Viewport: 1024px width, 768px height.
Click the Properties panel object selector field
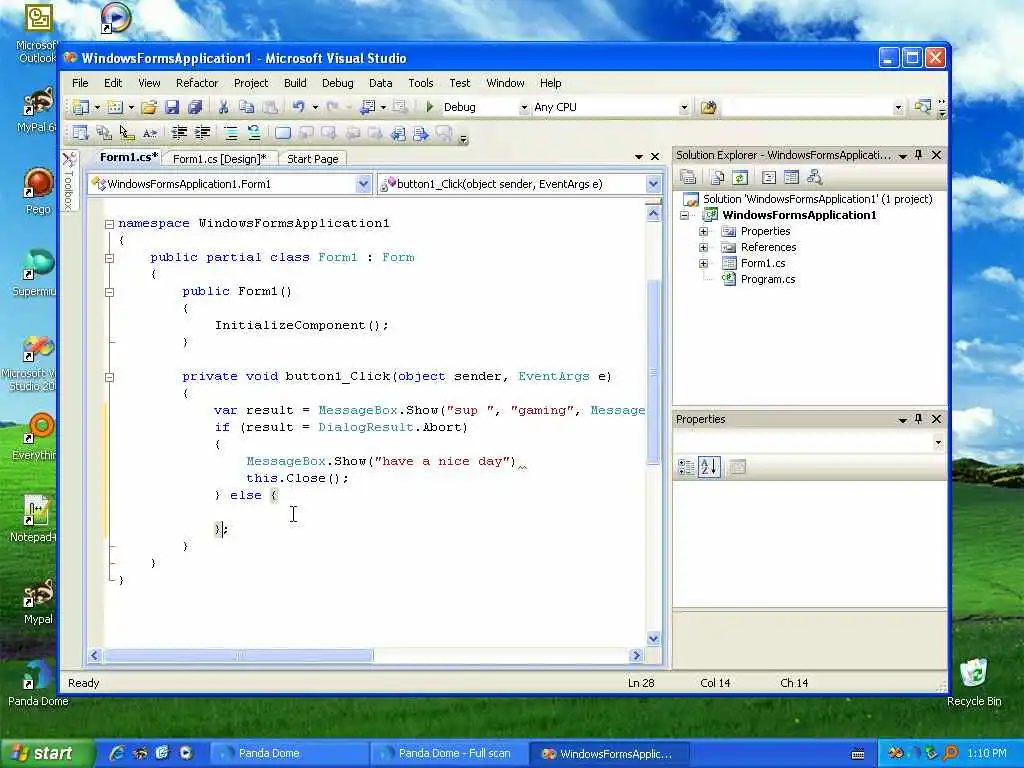point(810,442)
